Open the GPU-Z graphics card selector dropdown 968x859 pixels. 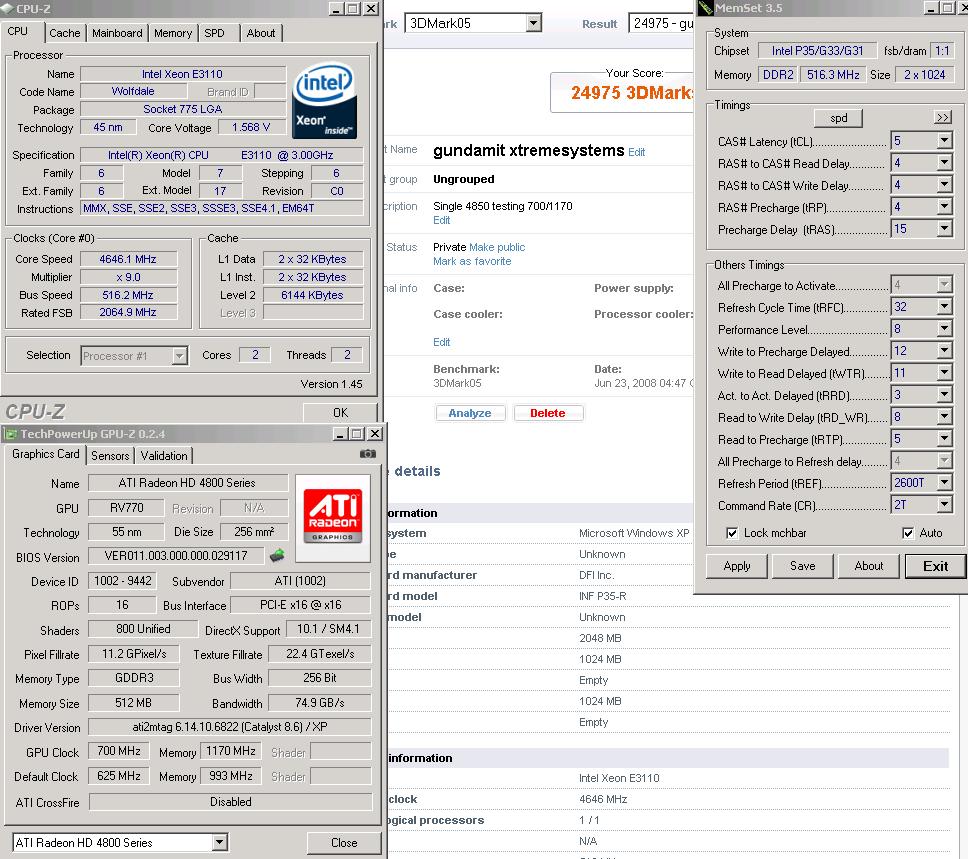pyautogui.click(x=219, y=842)
